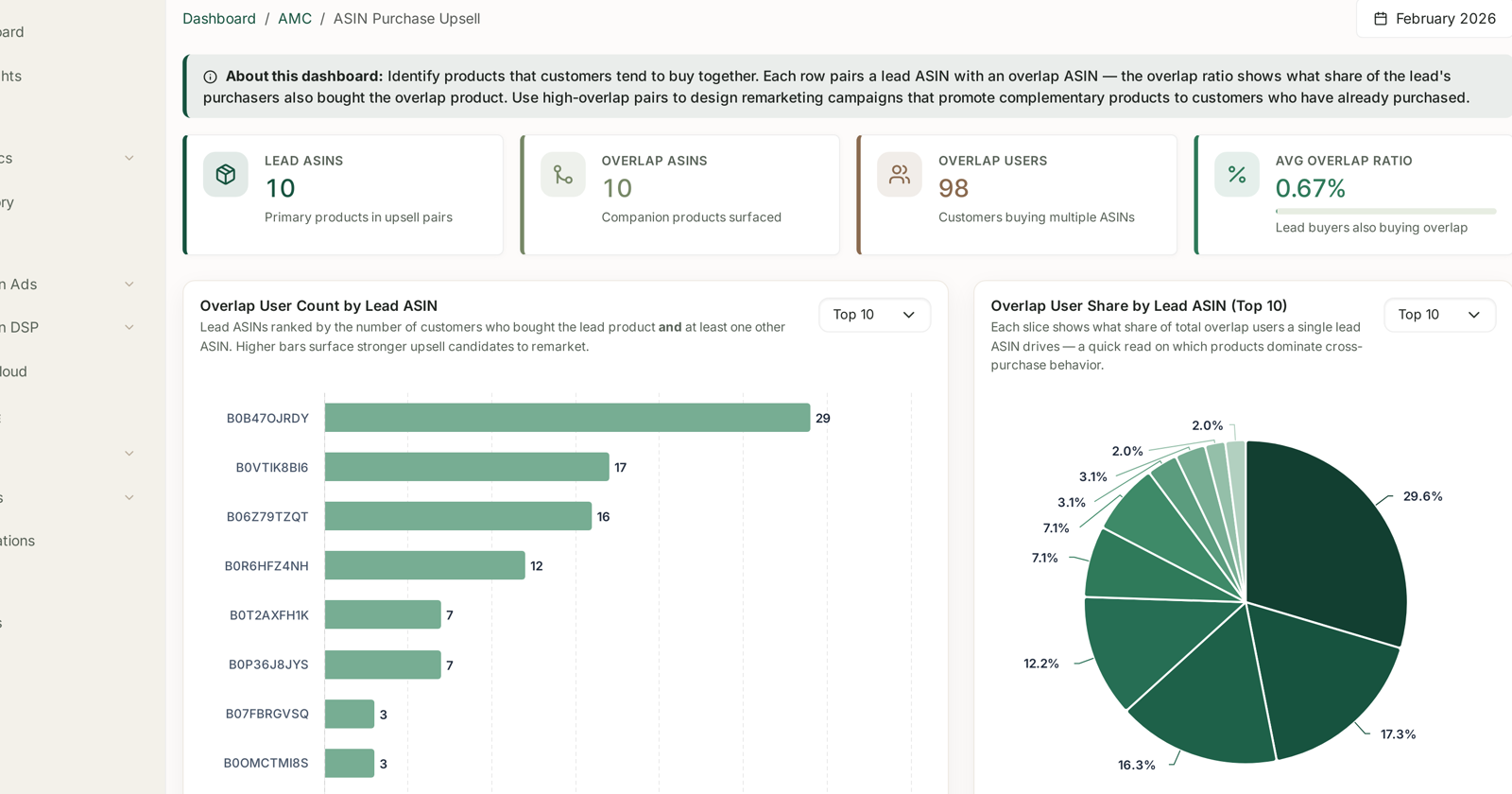Open the February 2026 date picker
Image resolution: width=1512 pixels, height=794 pixels.
pyautogui.click(x=1435, y=19)
